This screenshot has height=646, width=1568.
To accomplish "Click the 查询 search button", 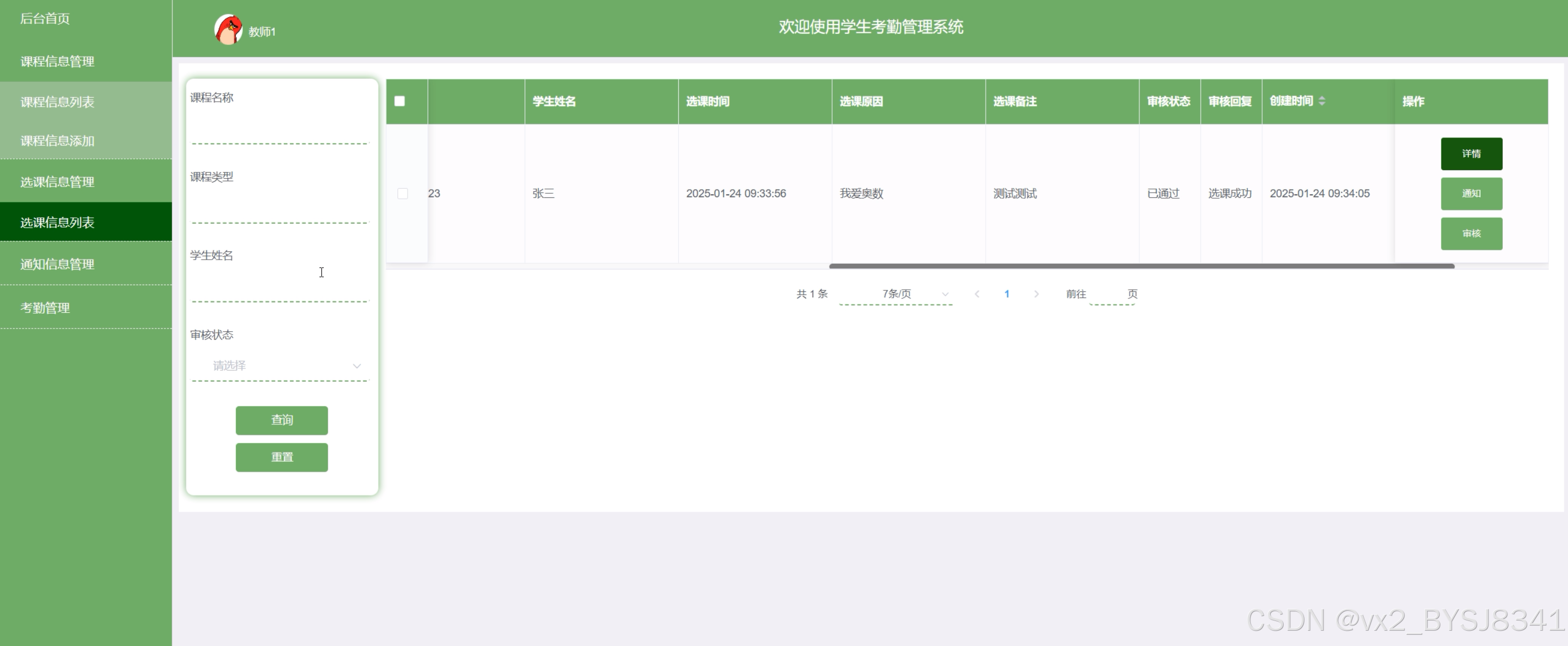I will 282,420.
